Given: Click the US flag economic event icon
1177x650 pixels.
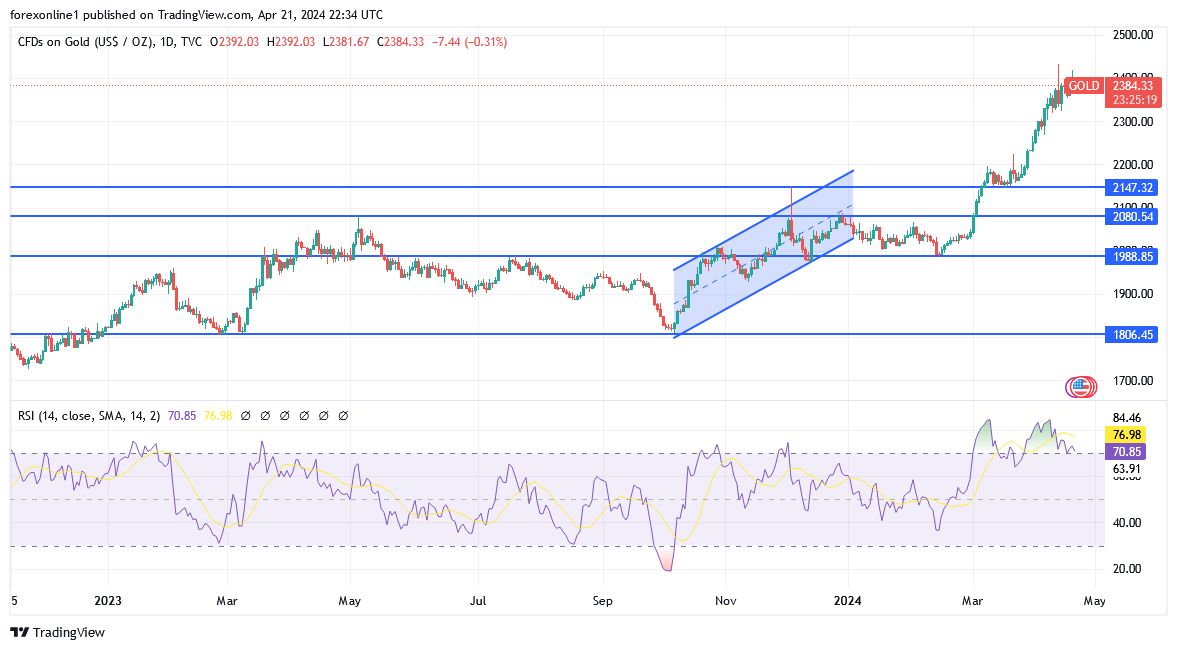Looking at the screenshot, I should tap(1081, 387).
